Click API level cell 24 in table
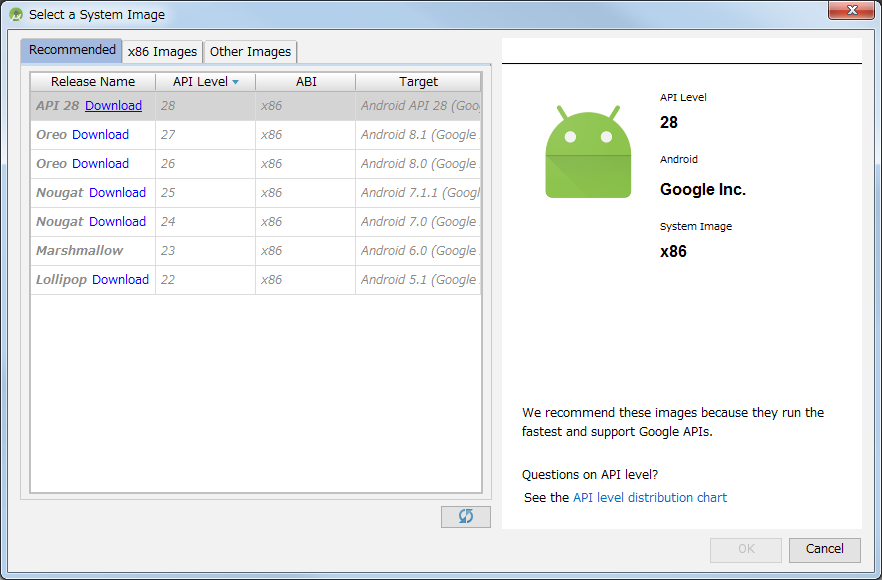The image size is (882, 580). [x=205, y=222]
